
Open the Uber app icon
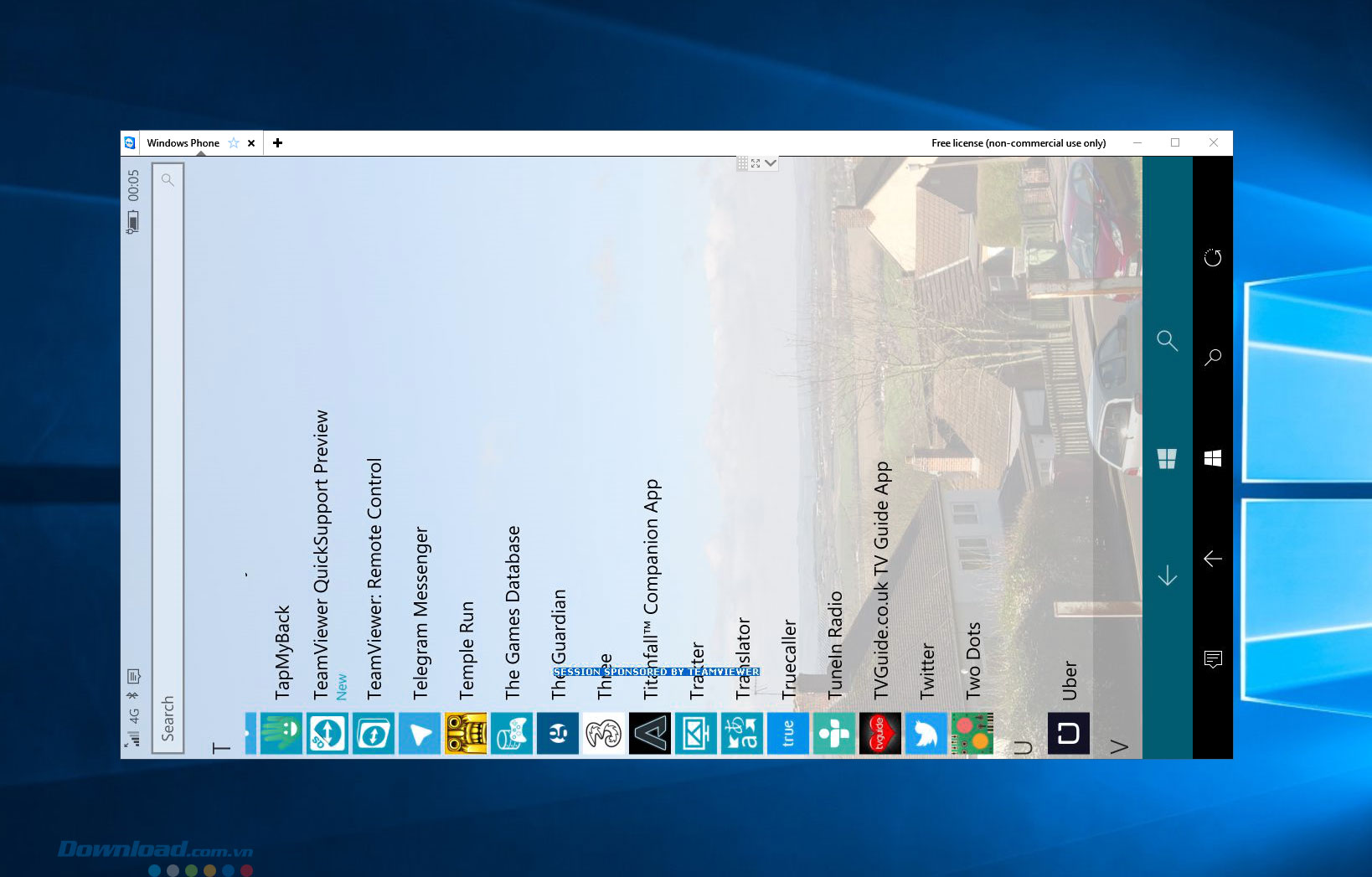click(x=1069, y=734)
